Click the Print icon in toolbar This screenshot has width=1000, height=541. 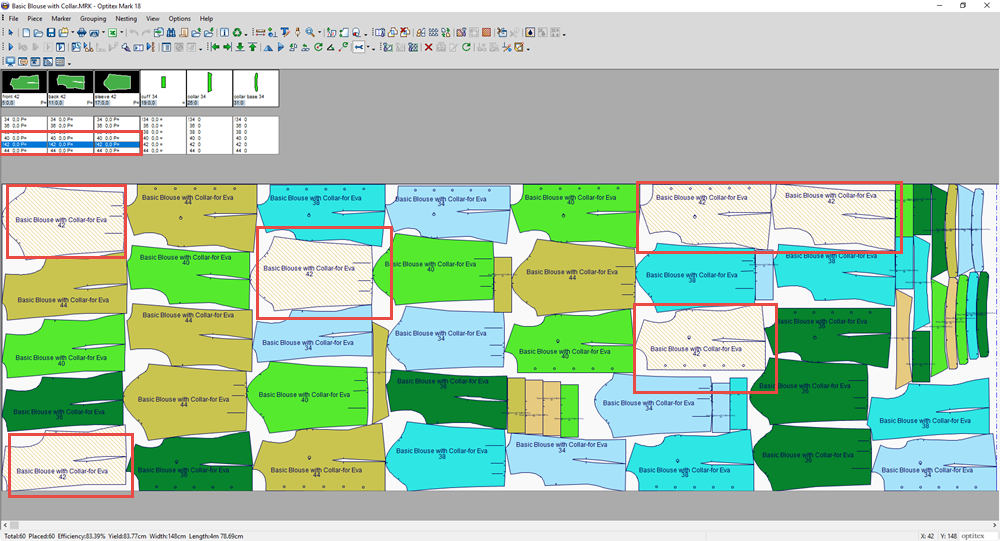[82, 32]
